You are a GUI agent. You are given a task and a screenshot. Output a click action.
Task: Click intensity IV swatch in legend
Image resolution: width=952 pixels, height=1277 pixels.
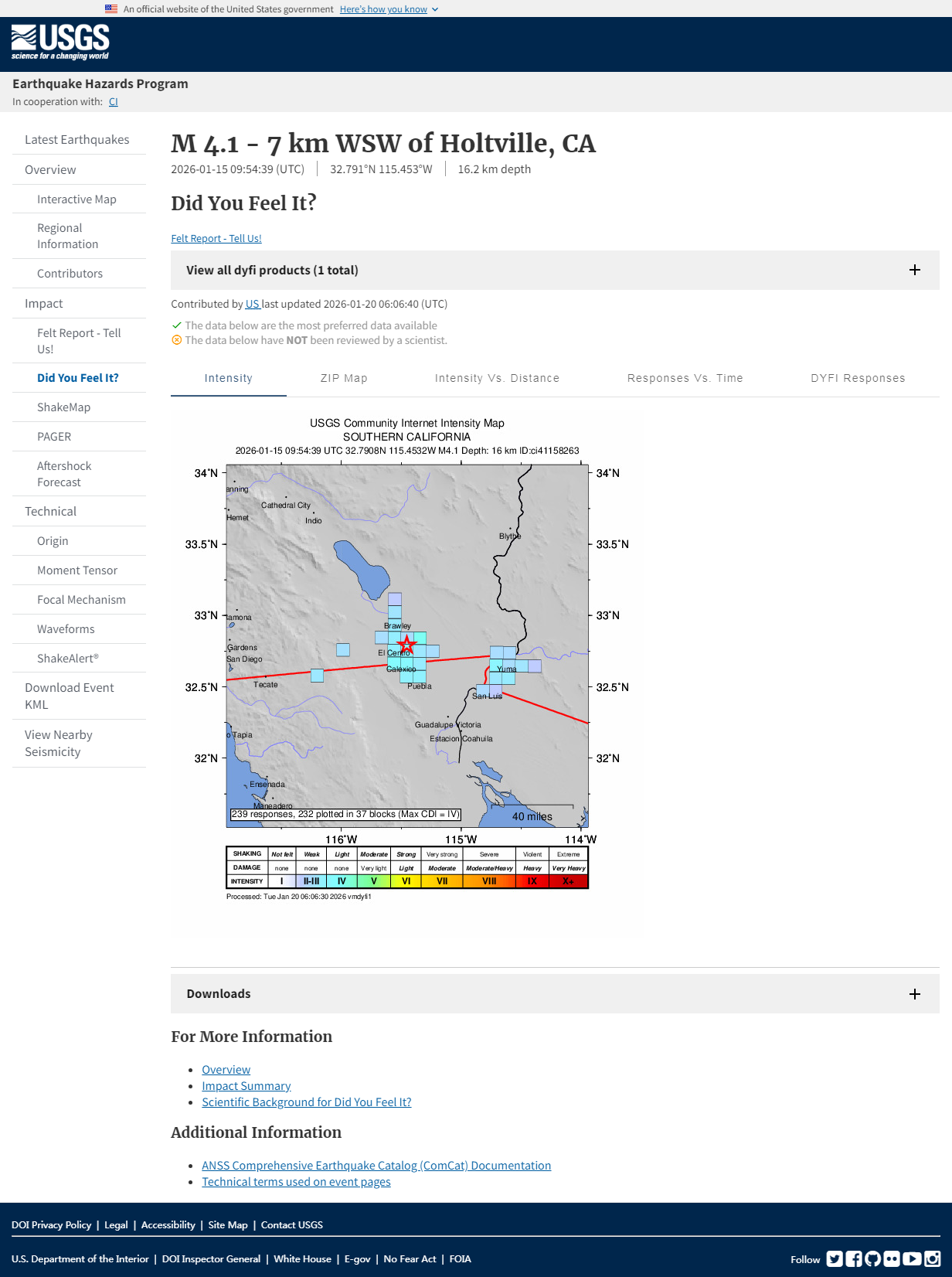(x=342, y=881)
